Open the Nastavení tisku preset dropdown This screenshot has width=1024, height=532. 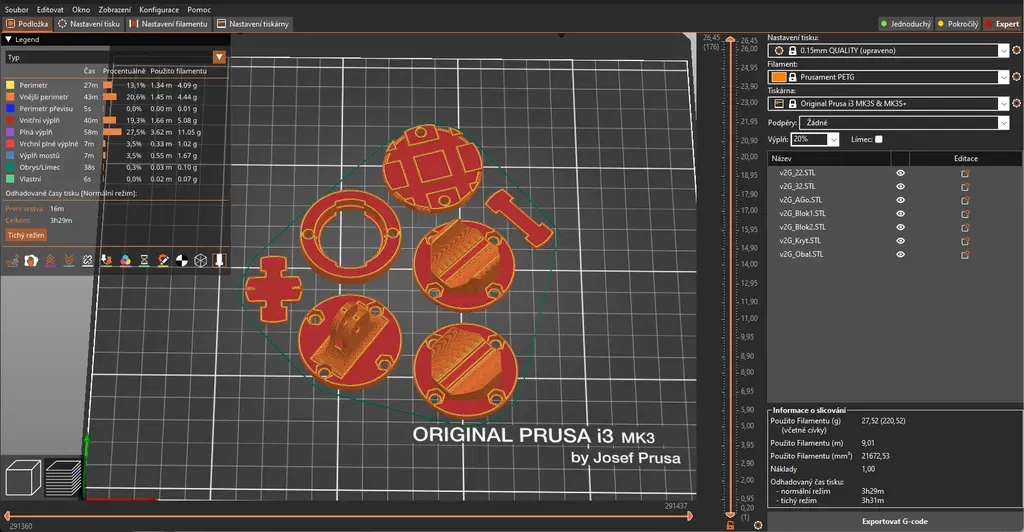[888, 50]
